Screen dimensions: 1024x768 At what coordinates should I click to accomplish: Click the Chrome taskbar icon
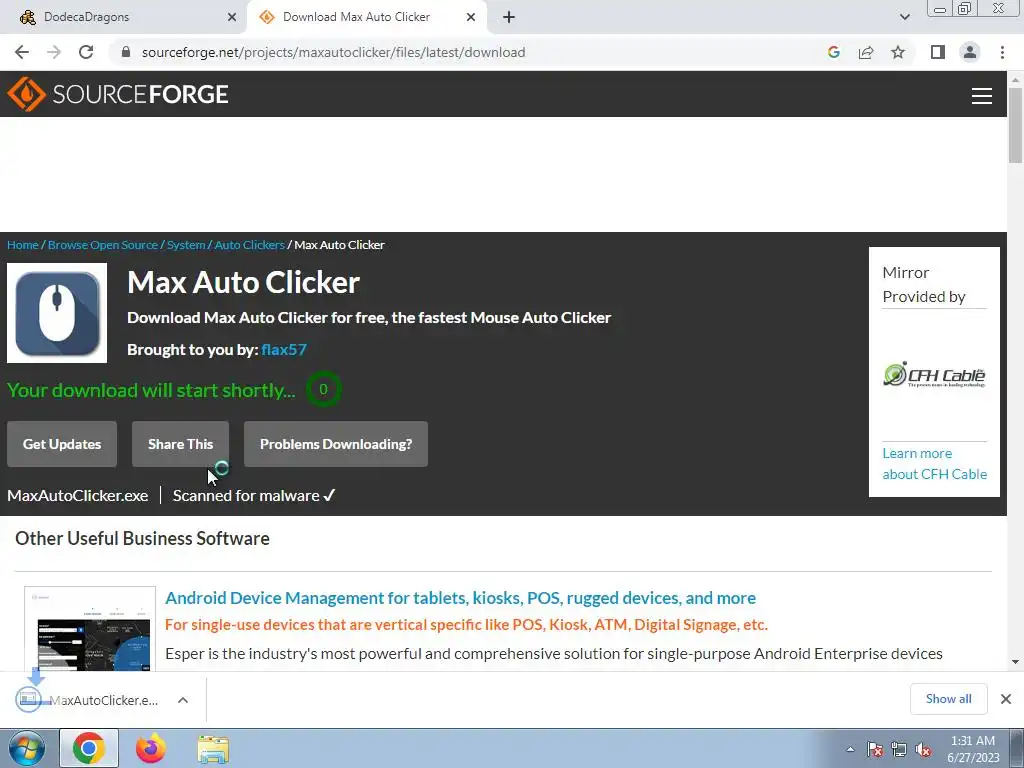89,748
